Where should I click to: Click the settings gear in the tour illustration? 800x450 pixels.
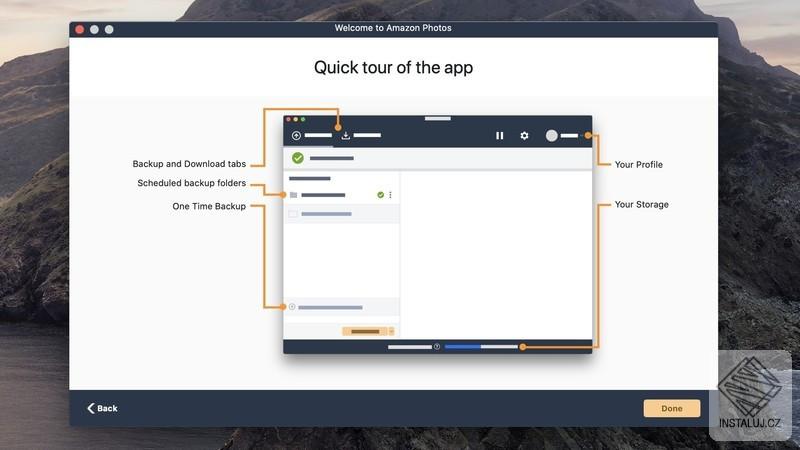[524, 135]
